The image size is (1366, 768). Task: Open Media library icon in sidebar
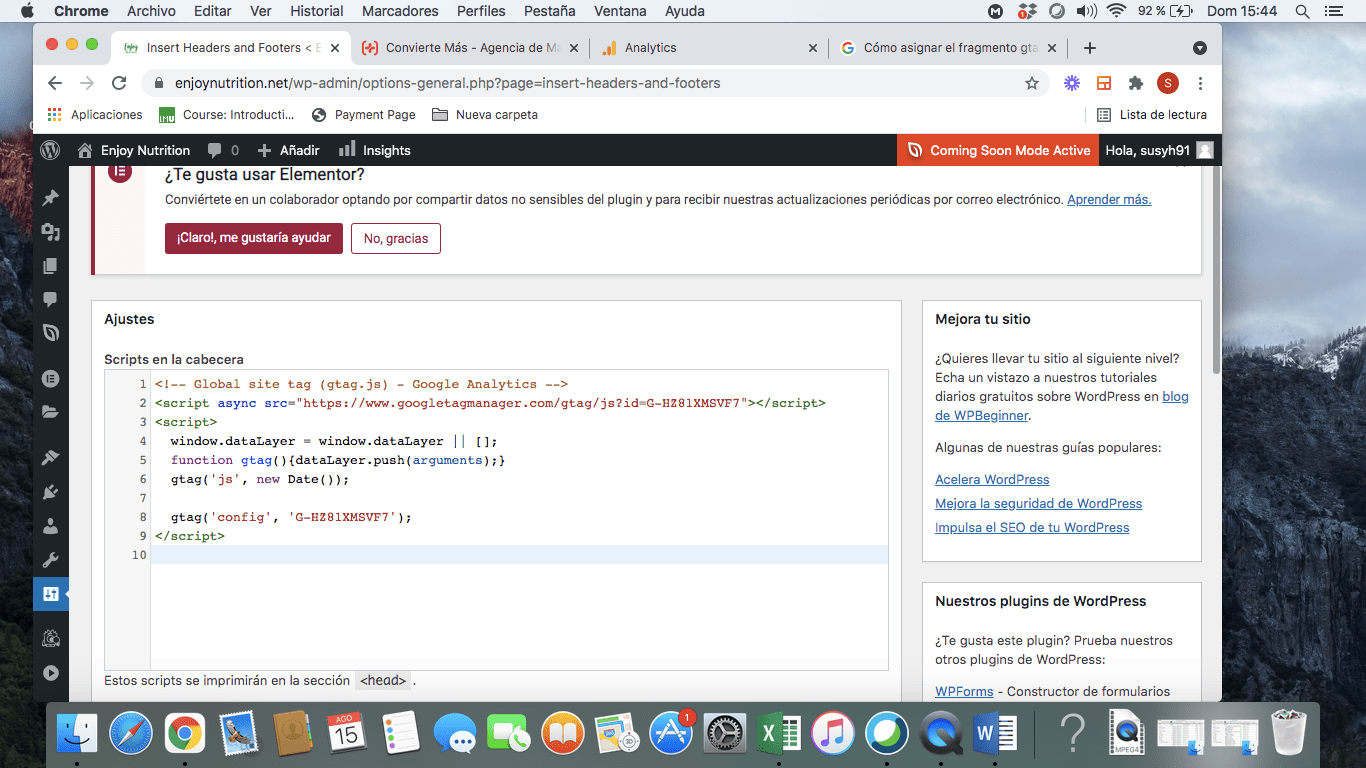point(50,232)
